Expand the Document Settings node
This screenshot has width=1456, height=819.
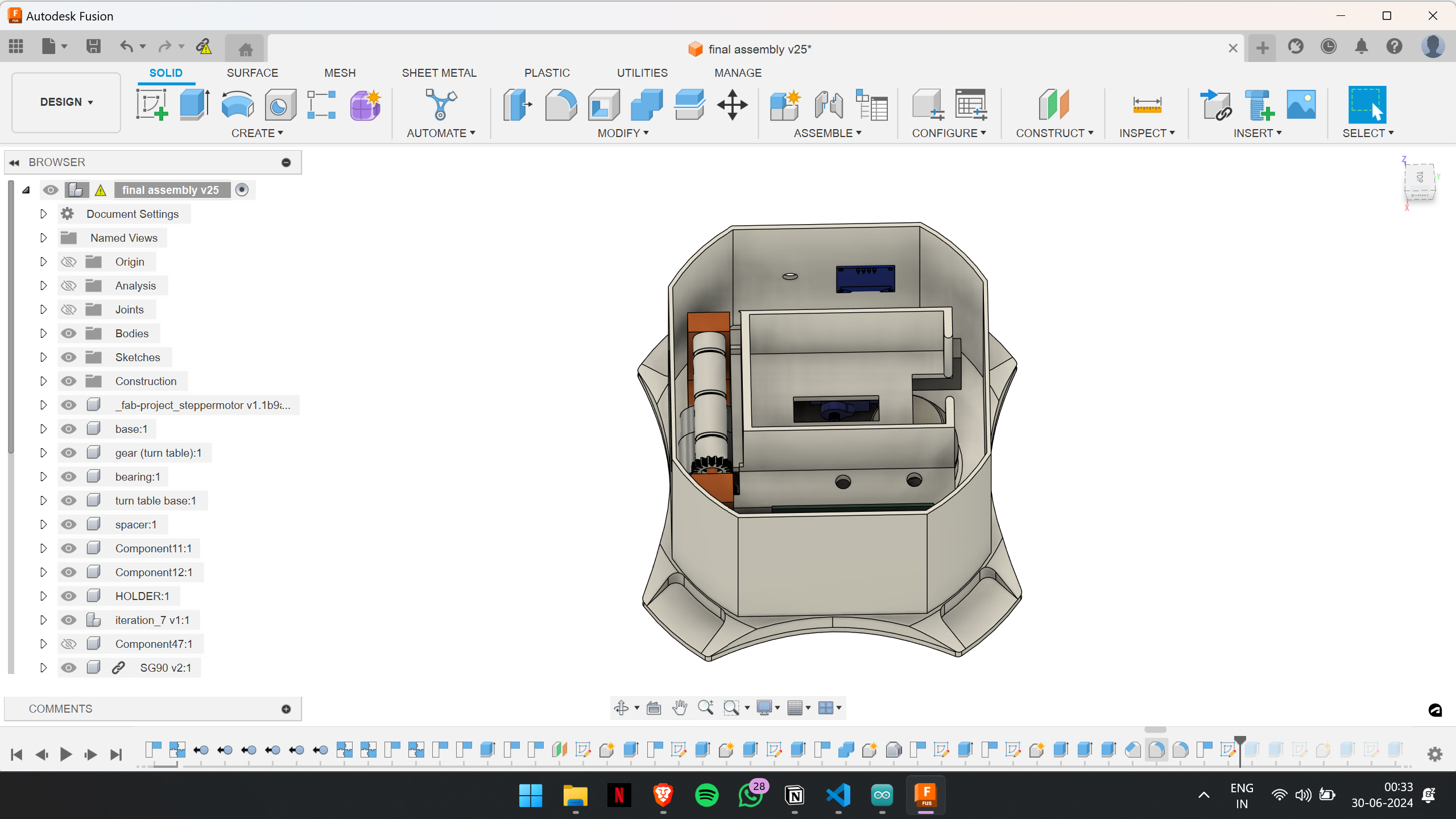[43, 214]
